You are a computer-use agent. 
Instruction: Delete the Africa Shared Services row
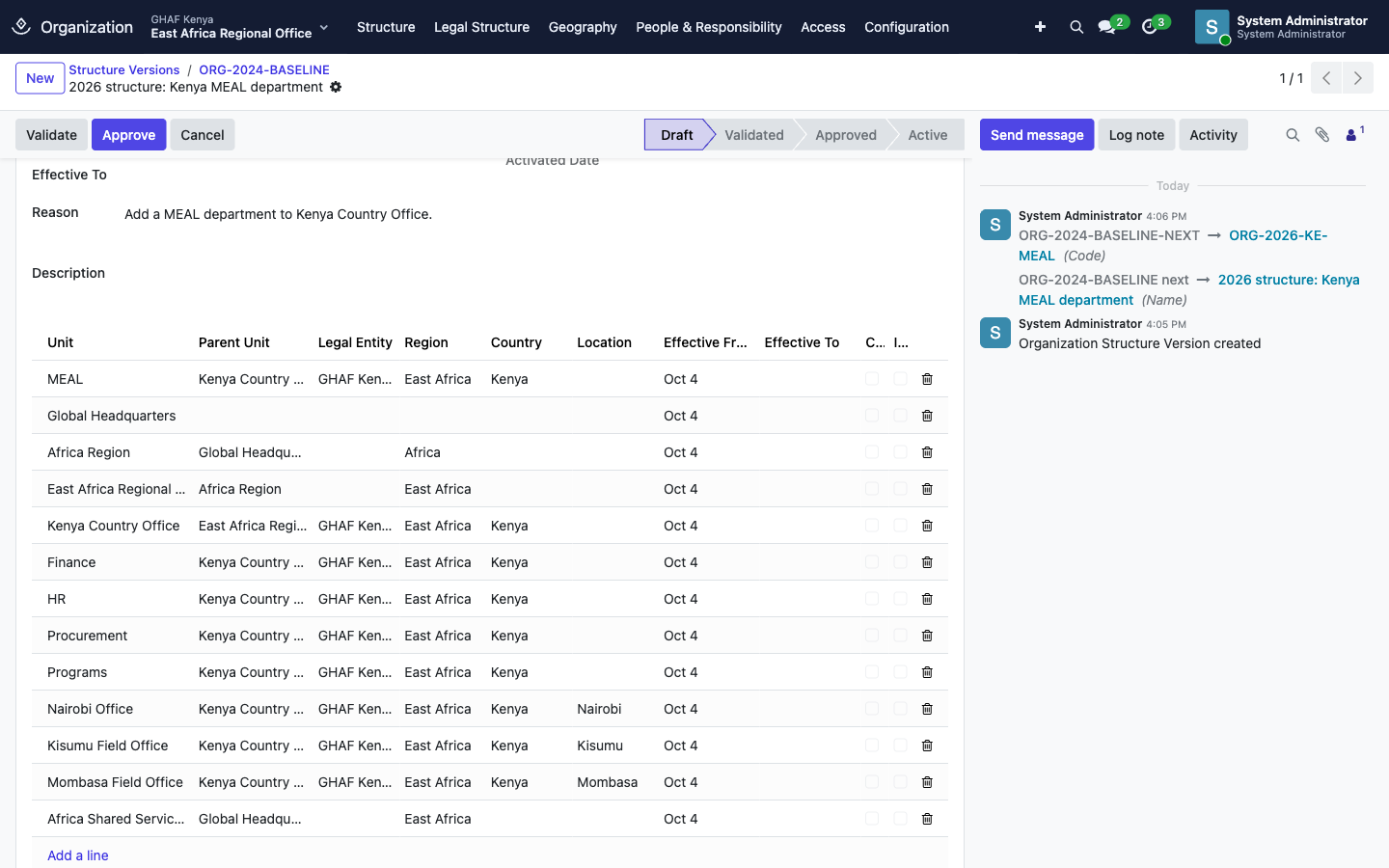point(927,819)
